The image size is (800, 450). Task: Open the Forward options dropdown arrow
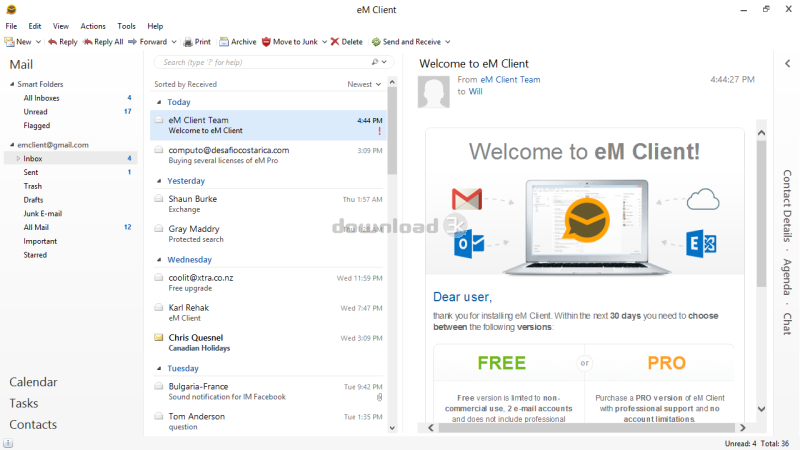point(174,42)
